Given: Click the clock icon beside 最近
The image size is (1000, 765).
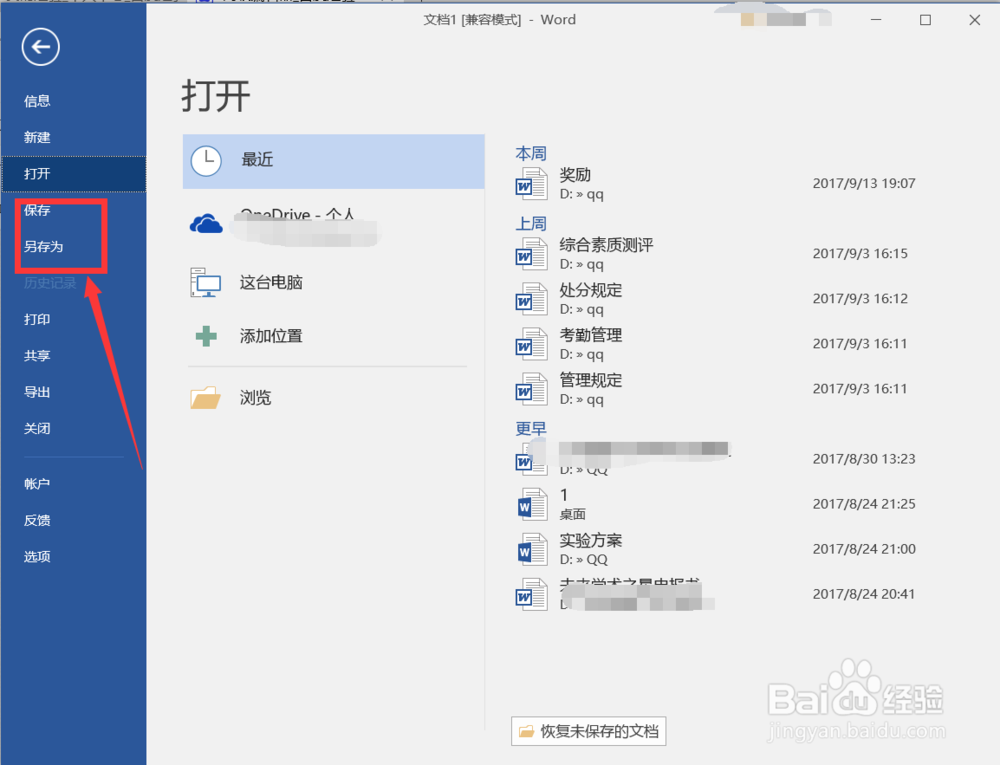Looking at the screenshot, I should click(x=206, y=161).
